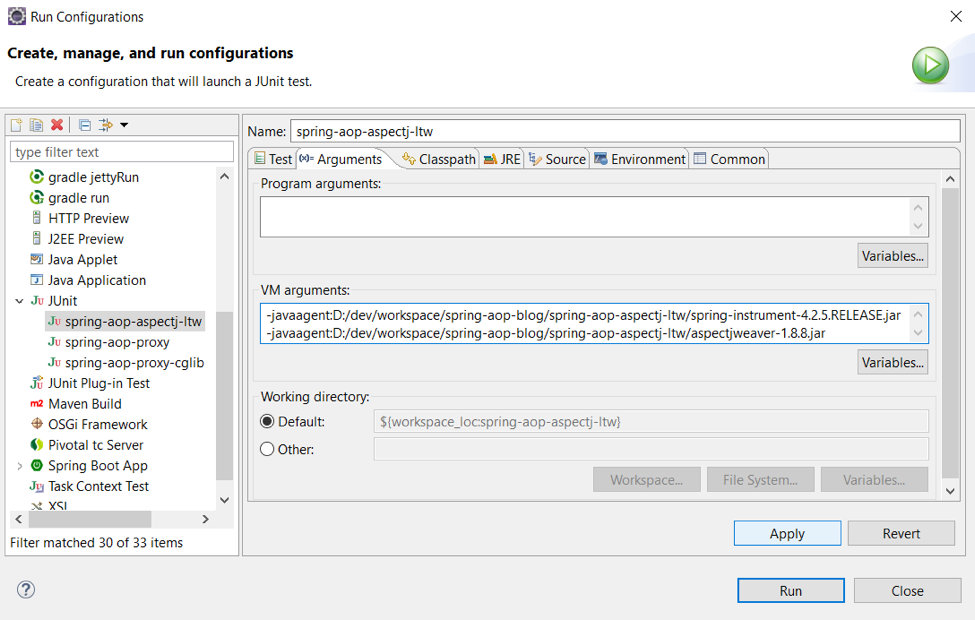Switch to the Source tab
The image size is (975, 620).
click(557, 159)
